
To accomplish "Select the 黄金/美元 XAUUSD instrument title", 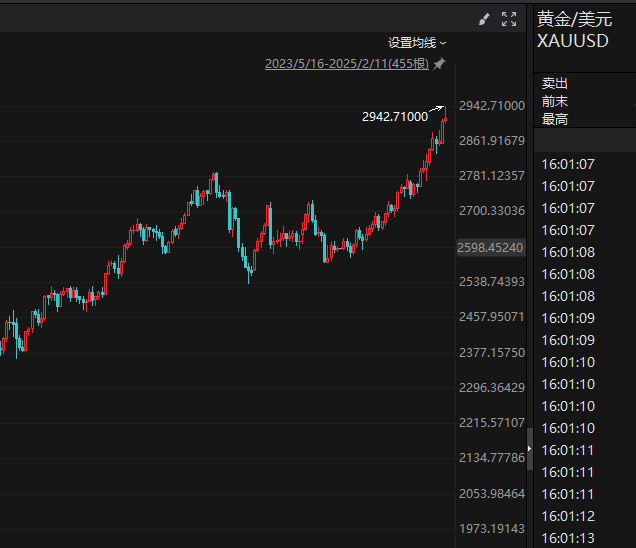I will pyautogui.click(x=574, y=30).
